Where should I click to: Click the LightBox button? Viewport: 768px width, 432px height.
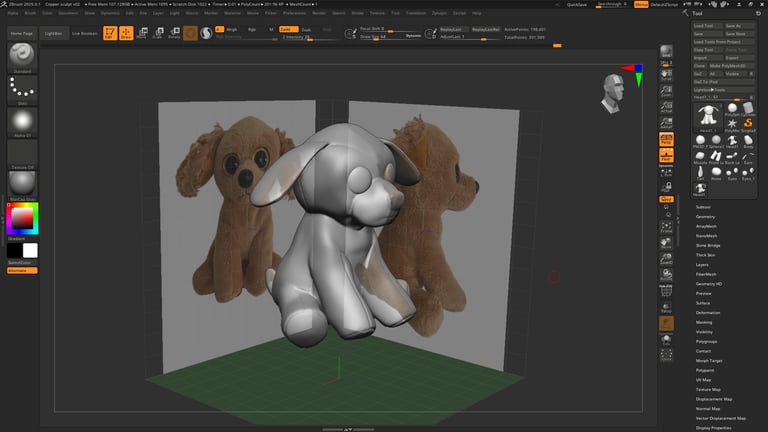(x=52, y=33)
